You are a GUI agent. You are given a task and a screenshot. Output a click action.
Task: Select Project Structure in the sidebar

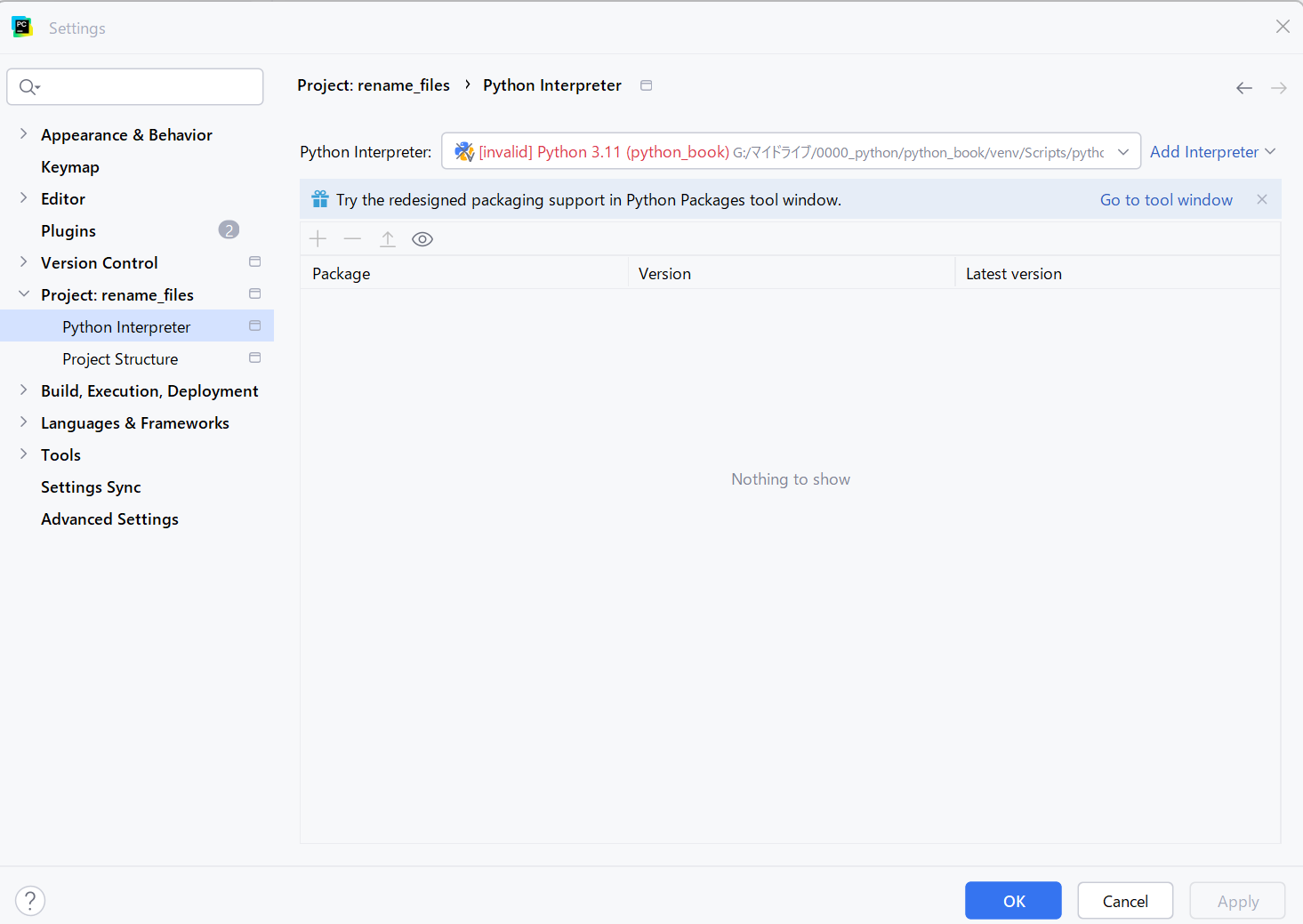pyautogui.click(x=120, y=359)
